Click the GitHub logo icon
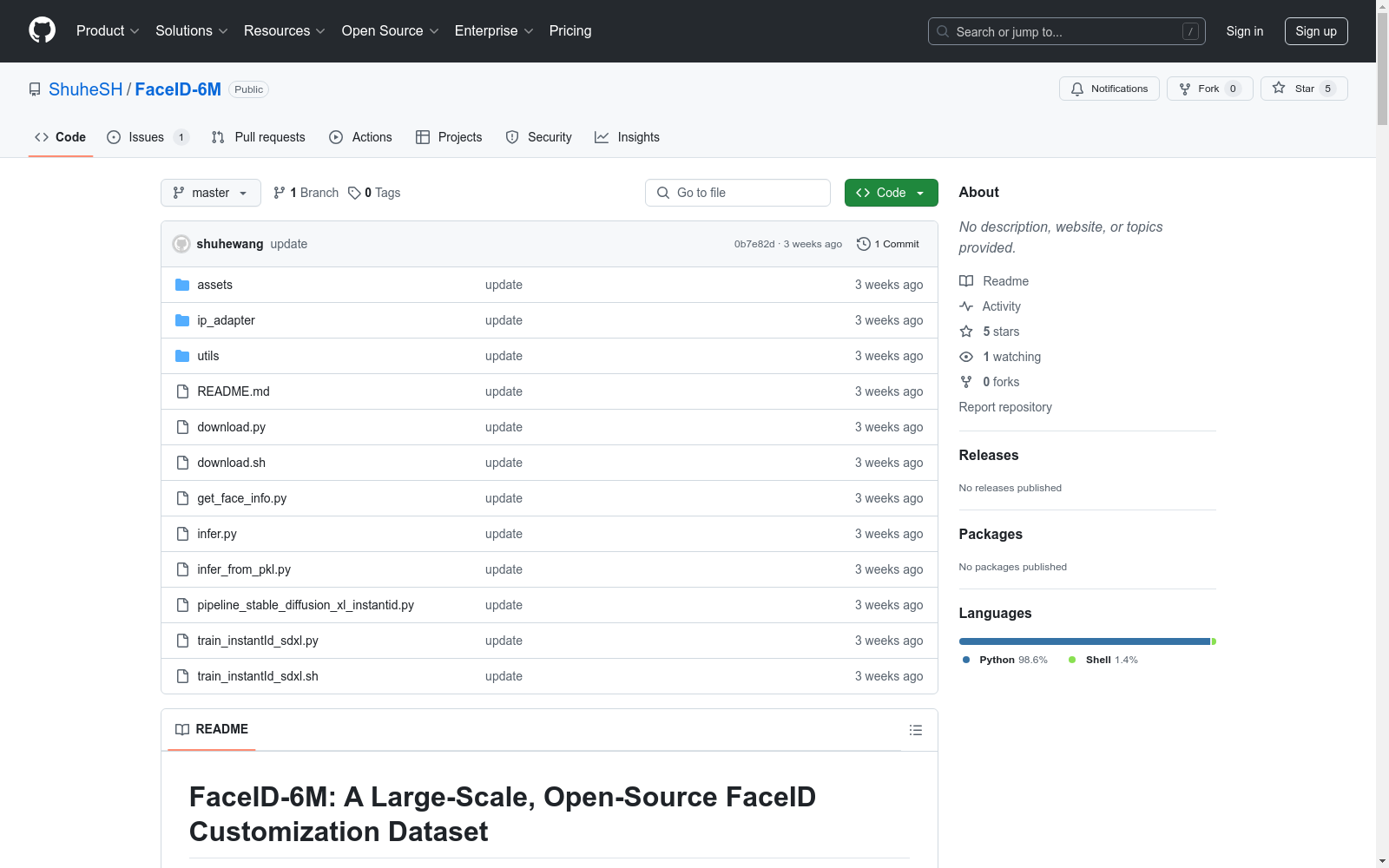Viewport: 1389px width, 868px height. click(42, 30)
